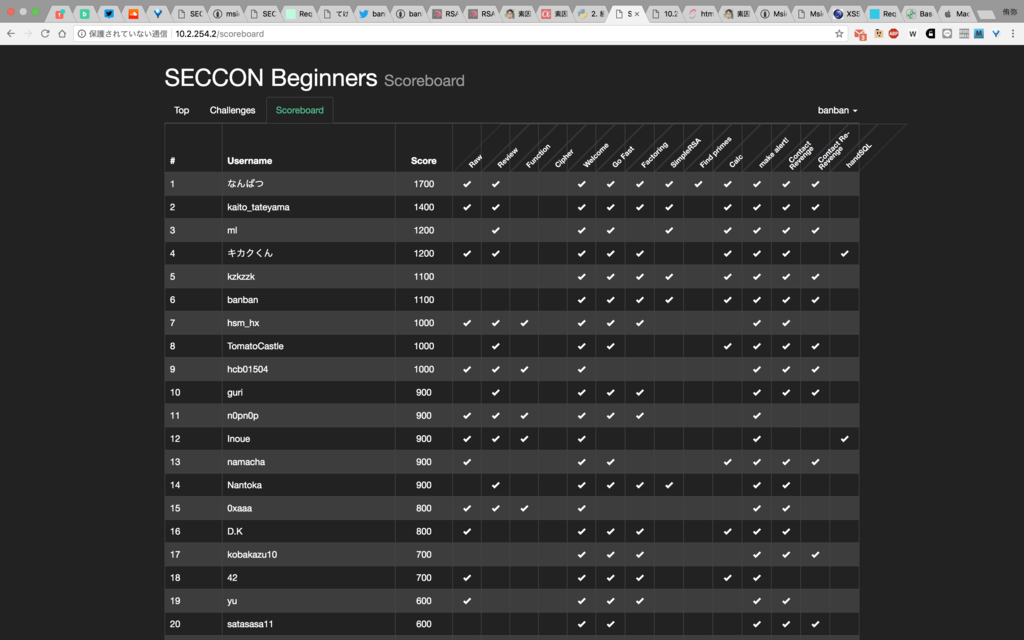This screenshot has width=1024, height=640.
Task: Click handSQL checkmark in Inoue row
Action: pos(844,439)
